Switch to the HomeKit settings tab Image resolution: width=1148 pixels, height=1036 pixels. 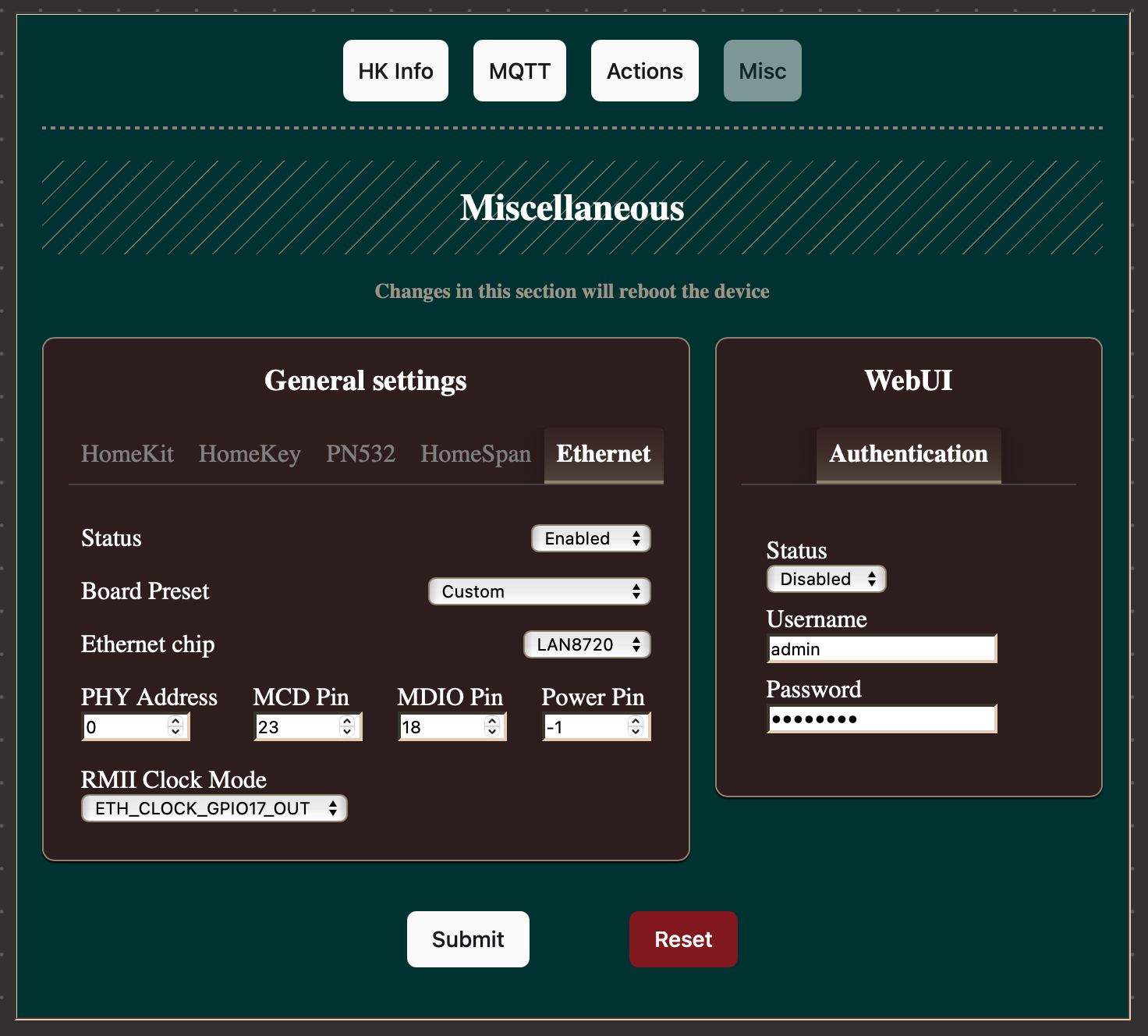(x=127, y=454)
